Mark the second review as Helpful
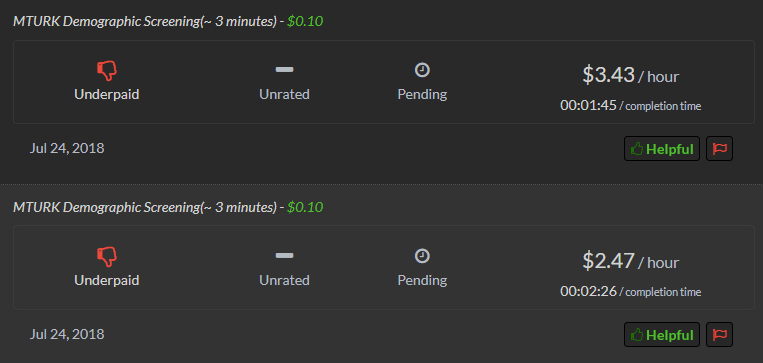This screenshot has width=763, height=363. [x=662, y=334]
